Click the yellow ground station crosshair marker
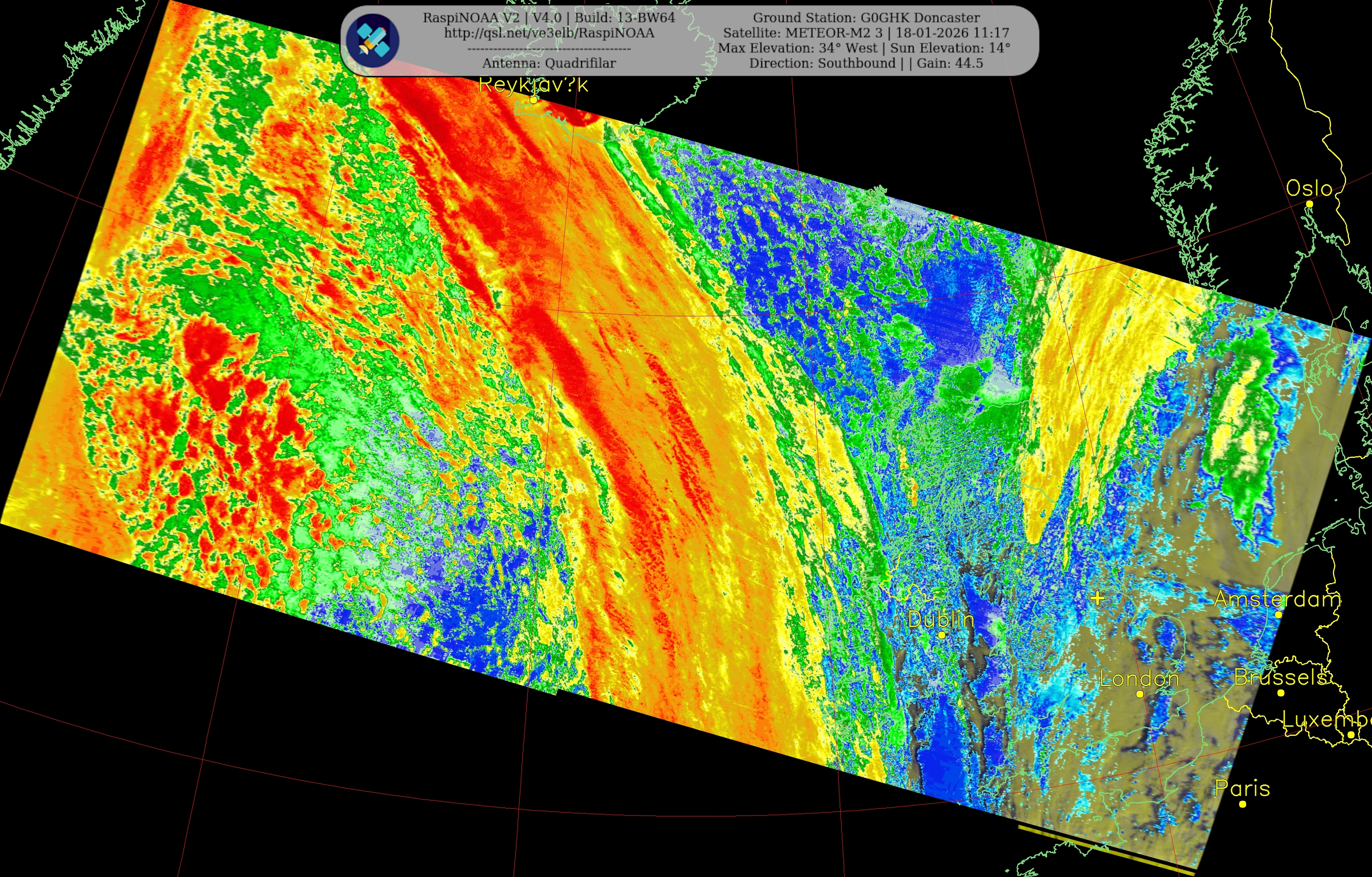 click(x=1097, y=598)
